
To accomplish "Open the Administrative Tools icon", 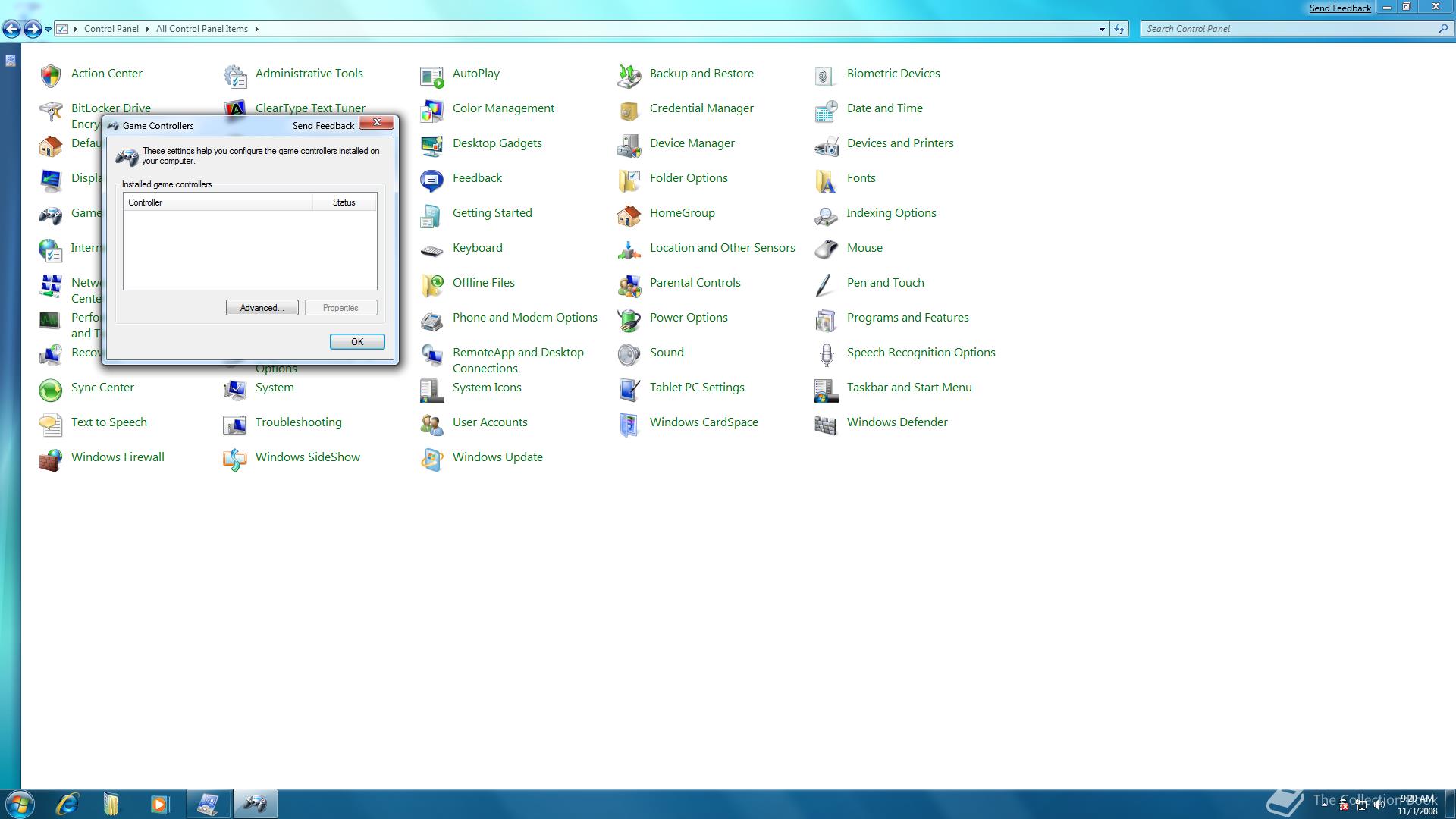I will click(x=235, y=76).
